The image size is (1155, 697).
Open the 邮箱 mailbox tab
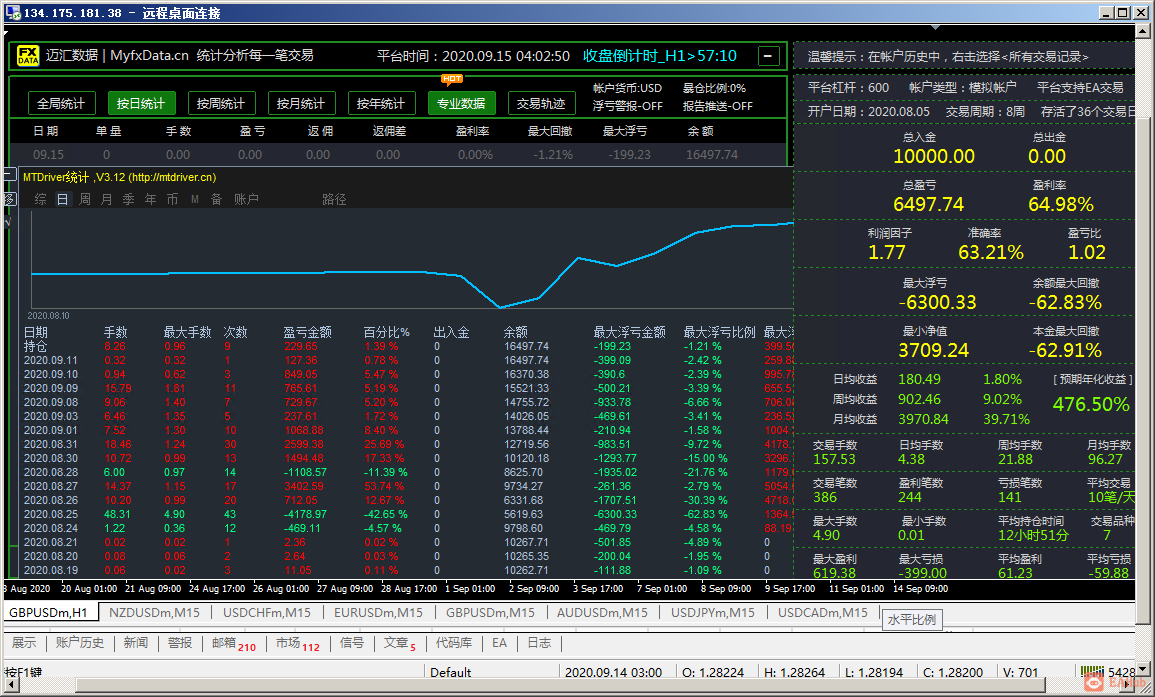coord(234,644)
